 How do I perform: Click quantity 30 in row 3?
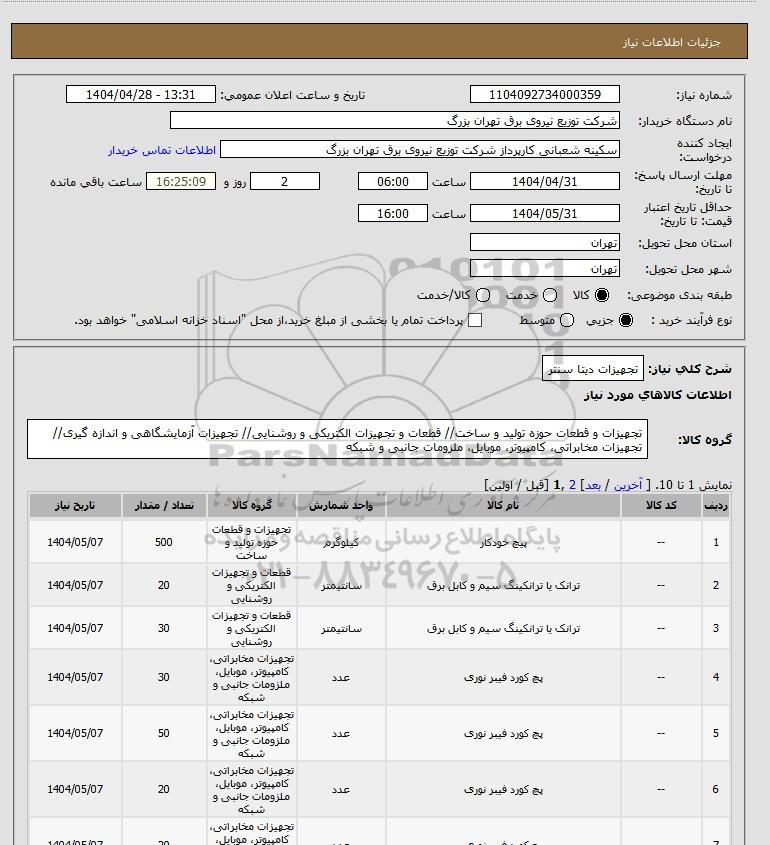[x=164, y=628]
